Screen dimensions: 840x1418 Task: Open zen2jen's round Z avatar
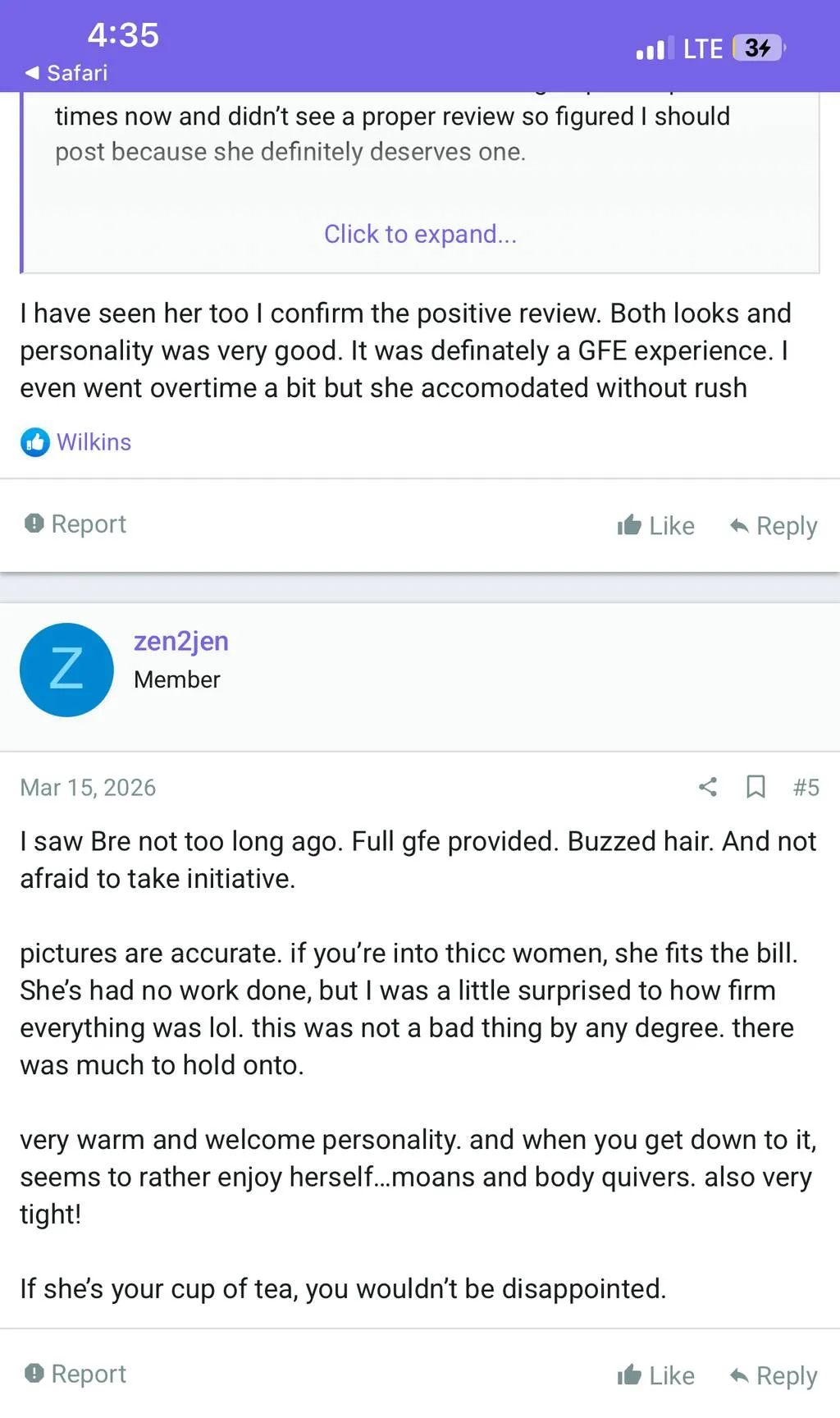pyautogui.click(x=66, y=670)
